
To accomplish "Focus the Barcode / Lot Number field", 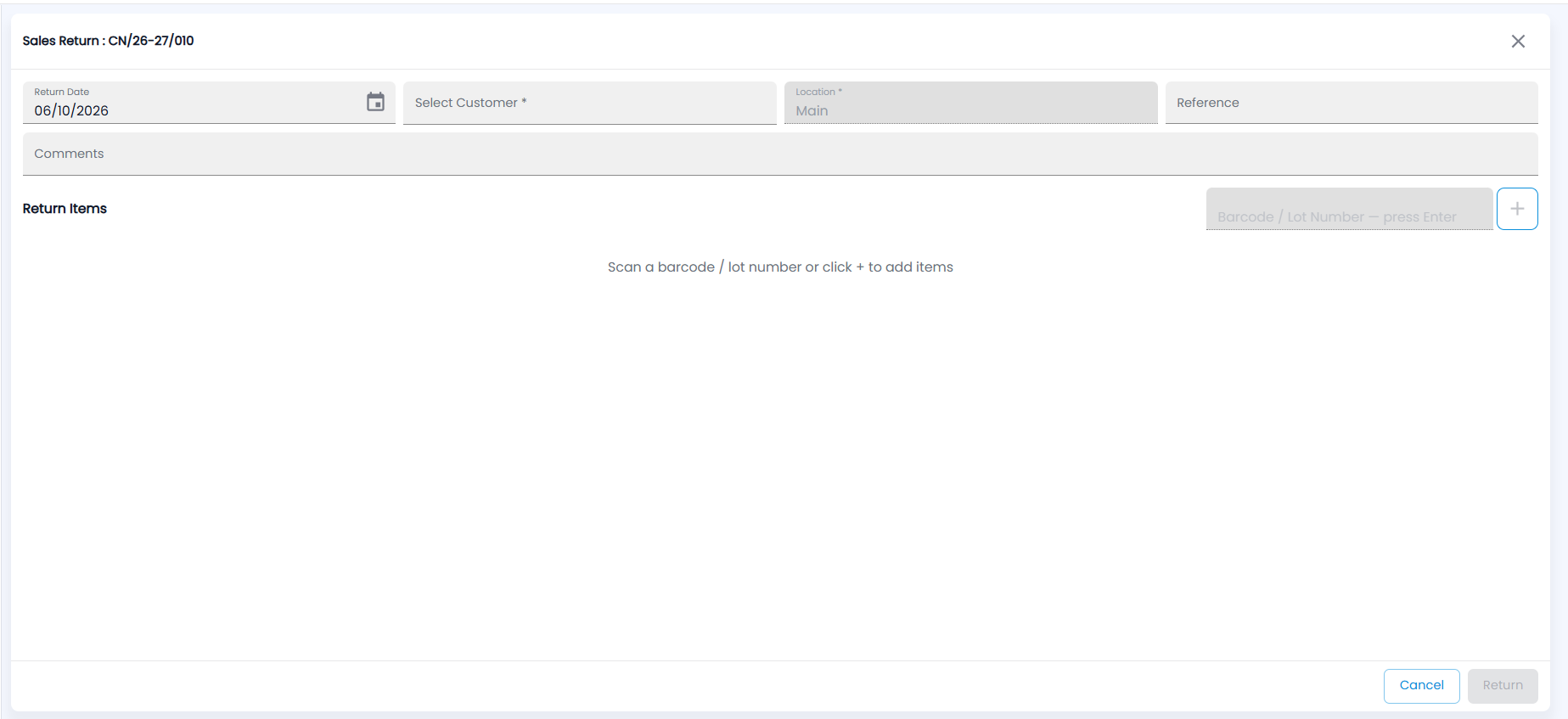I will pos(1349,209).
